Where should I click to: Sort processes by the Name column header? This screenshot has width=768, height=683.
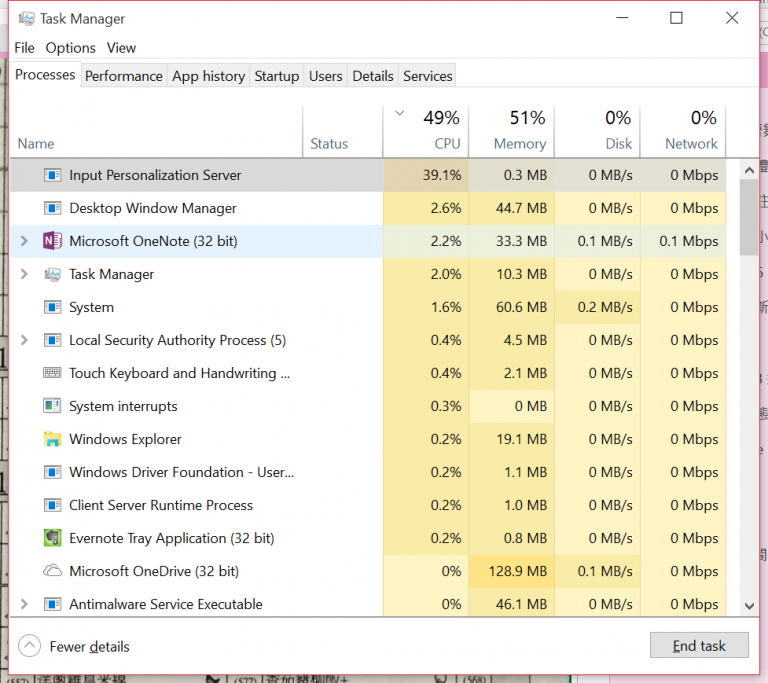[x=156, y=132]
